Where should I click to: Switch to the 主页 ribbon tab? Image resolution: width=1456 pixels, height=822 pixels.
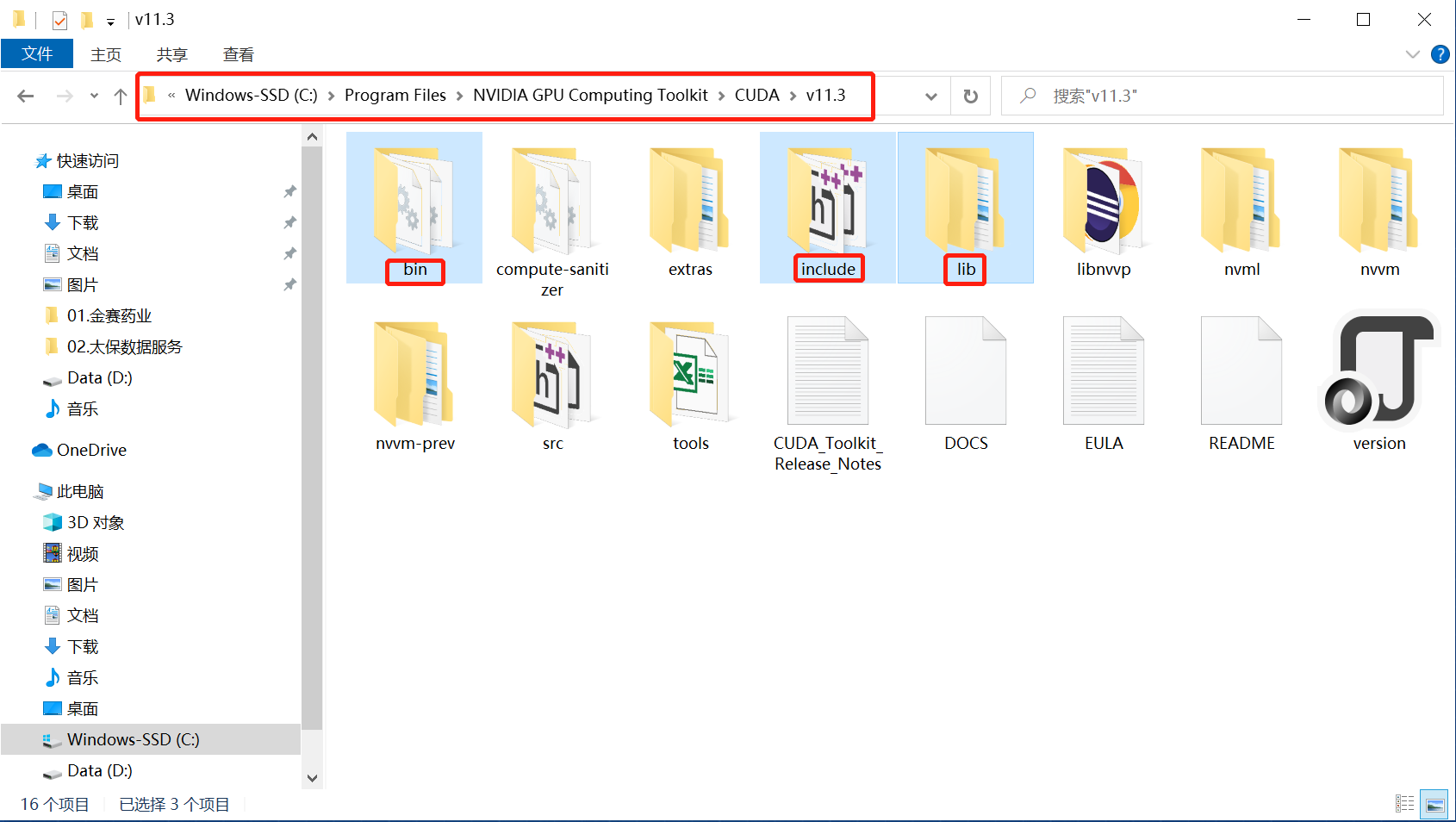106,54
